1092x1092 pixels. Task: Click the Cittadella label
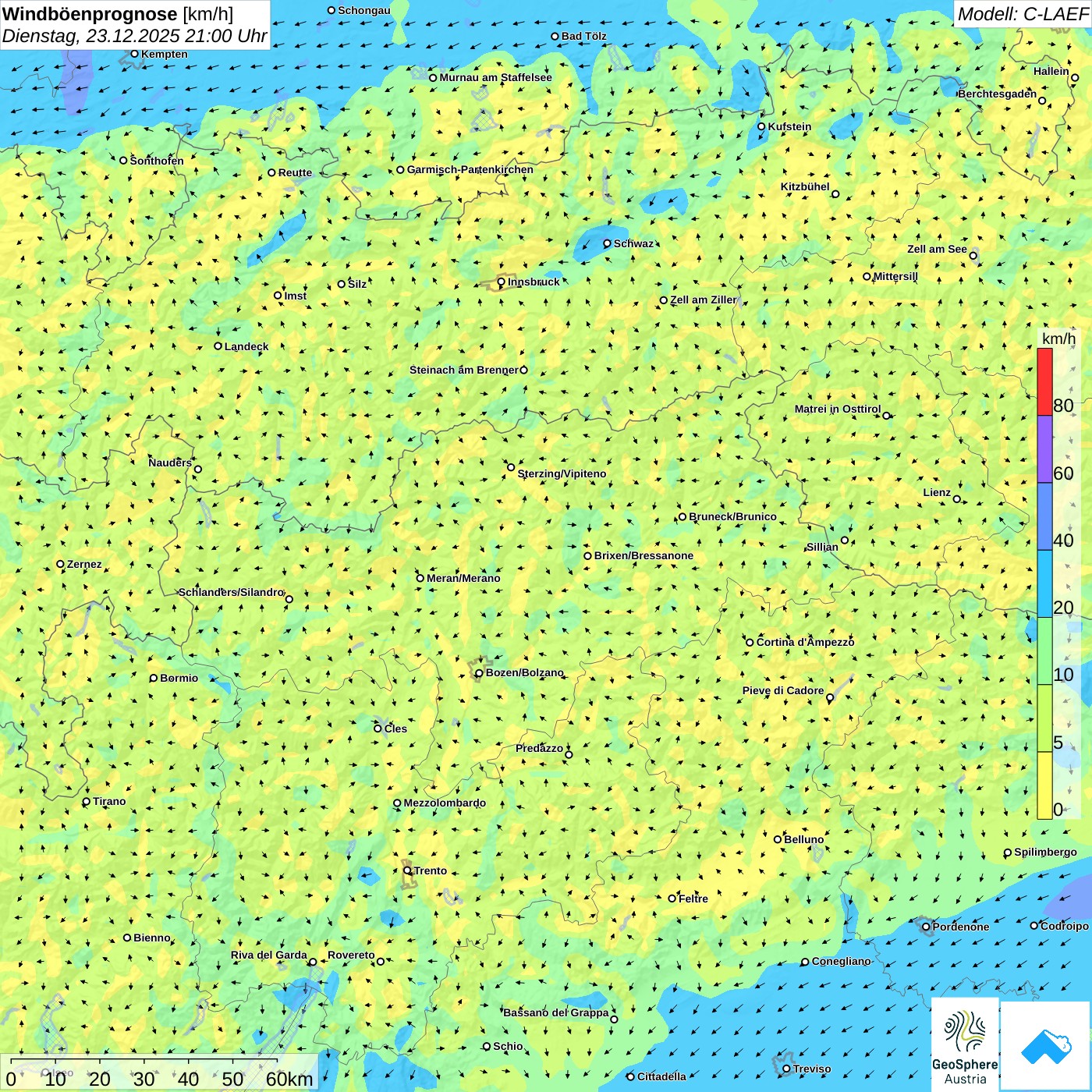(x=661, y=1076)
